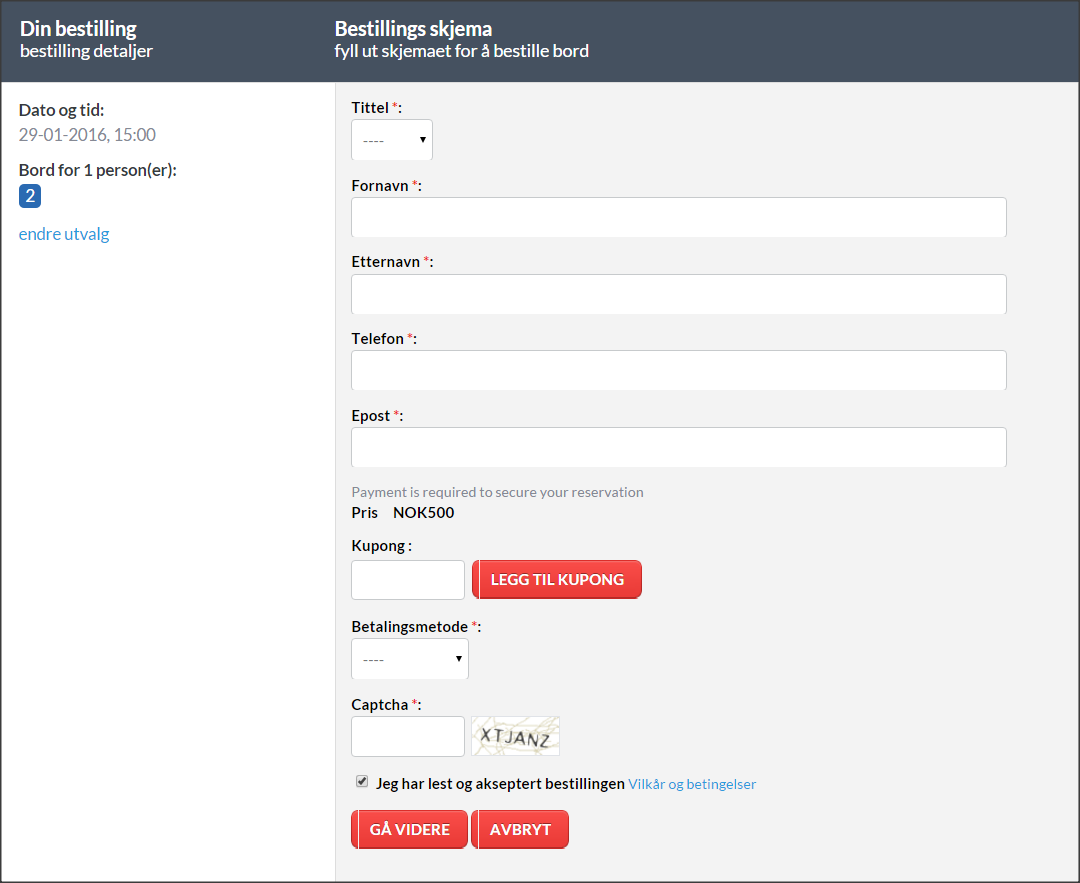Click the NOK500 price text
The height and width of the screenshot is (883, 1080).
tap(423, 513)
